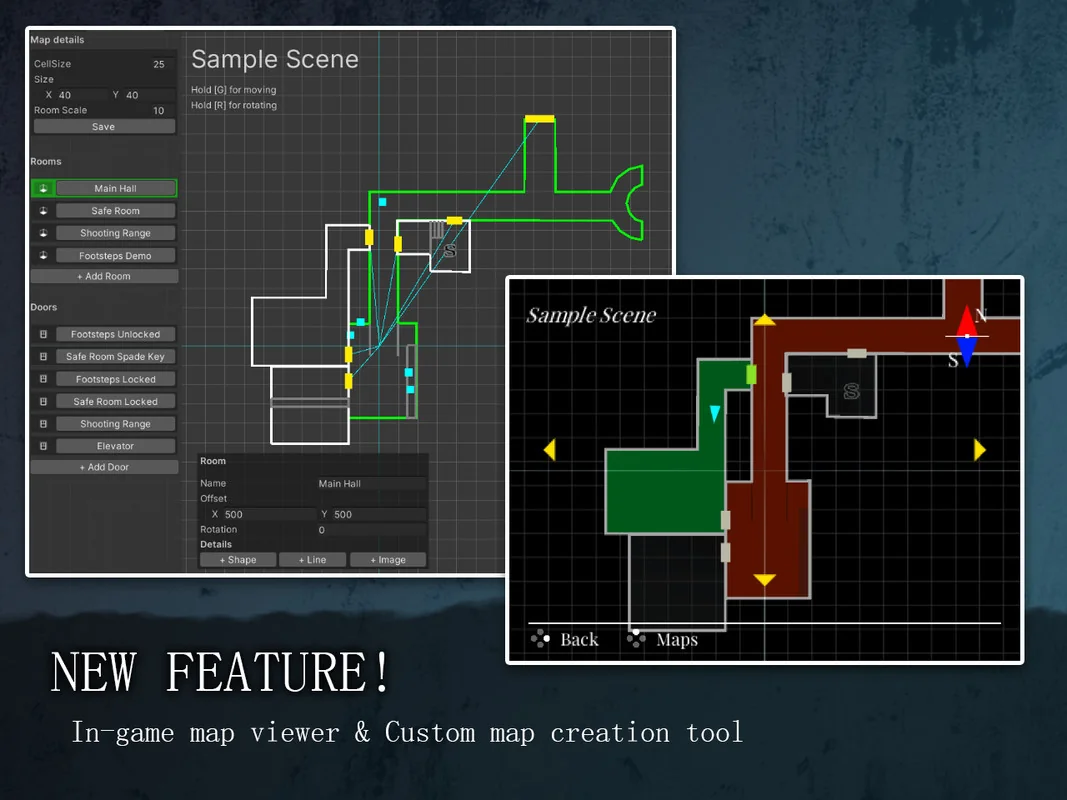Click the cyan player marker arrow
The height and width of the screenshot is (800, 1067).
(x=714, y=414)
